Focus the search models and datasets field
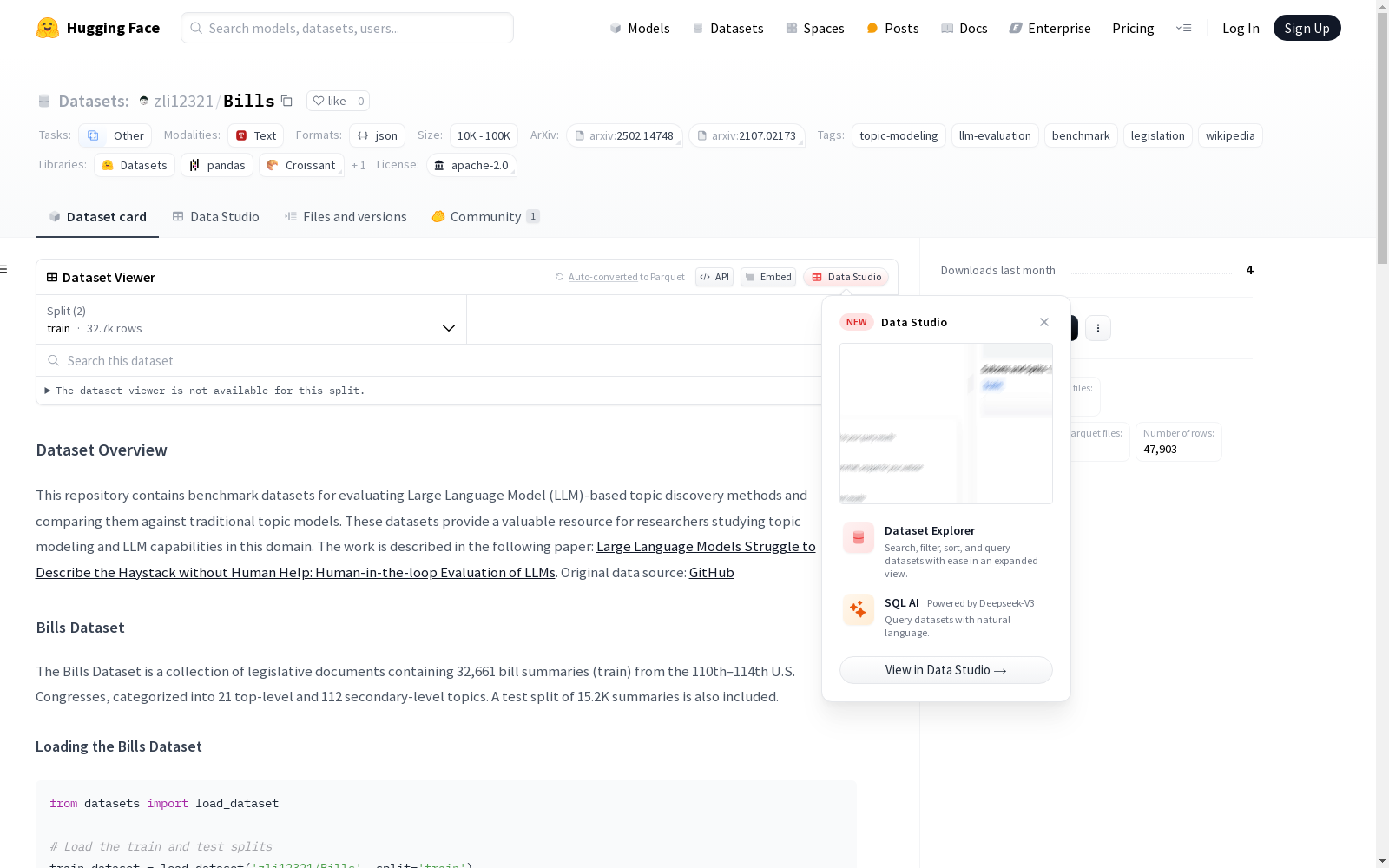The image size is (1389, 868). coord(347,28)
